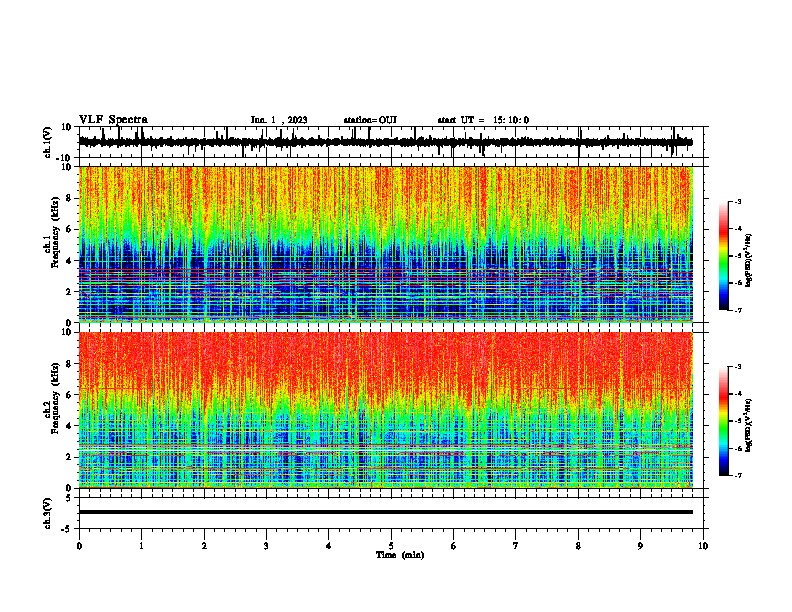Click the 'VLF Spectra' title text
The width and height of the screenshot is (792, 612).
point(113,120)
